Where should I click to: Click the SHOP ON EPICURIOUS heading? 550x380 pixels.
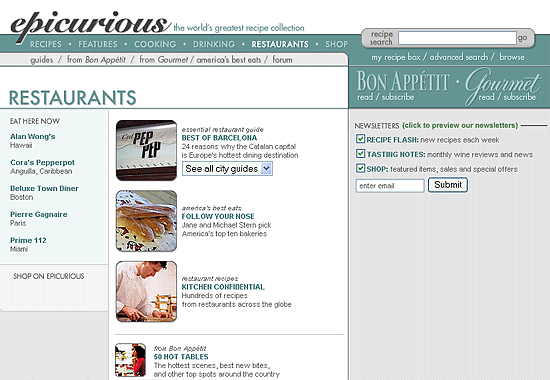(49, 276)
